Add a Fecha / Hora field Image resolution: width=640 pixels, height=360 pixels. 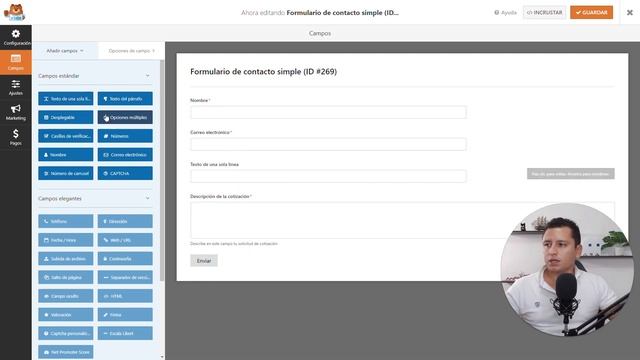tap(66, 240)
